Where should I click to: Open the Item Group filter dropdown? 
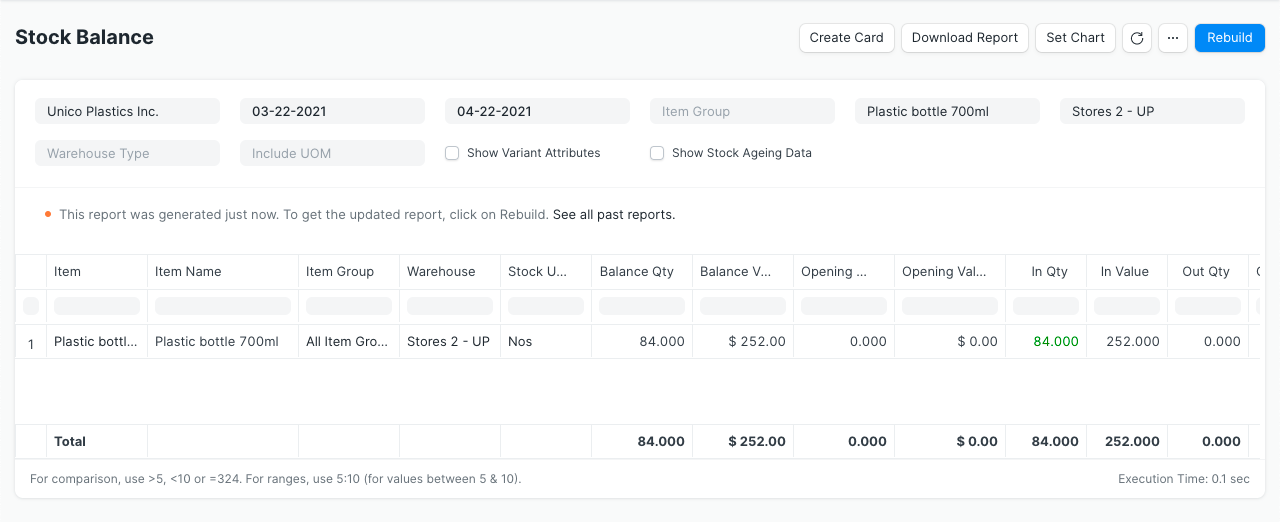tap(742, 111)
